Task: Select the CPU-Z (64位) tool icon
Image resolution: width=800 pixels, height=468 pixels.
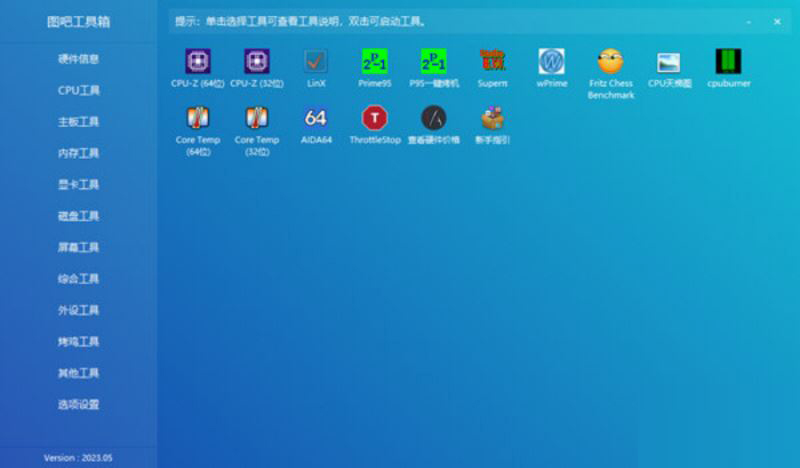Action: (197, 61)
